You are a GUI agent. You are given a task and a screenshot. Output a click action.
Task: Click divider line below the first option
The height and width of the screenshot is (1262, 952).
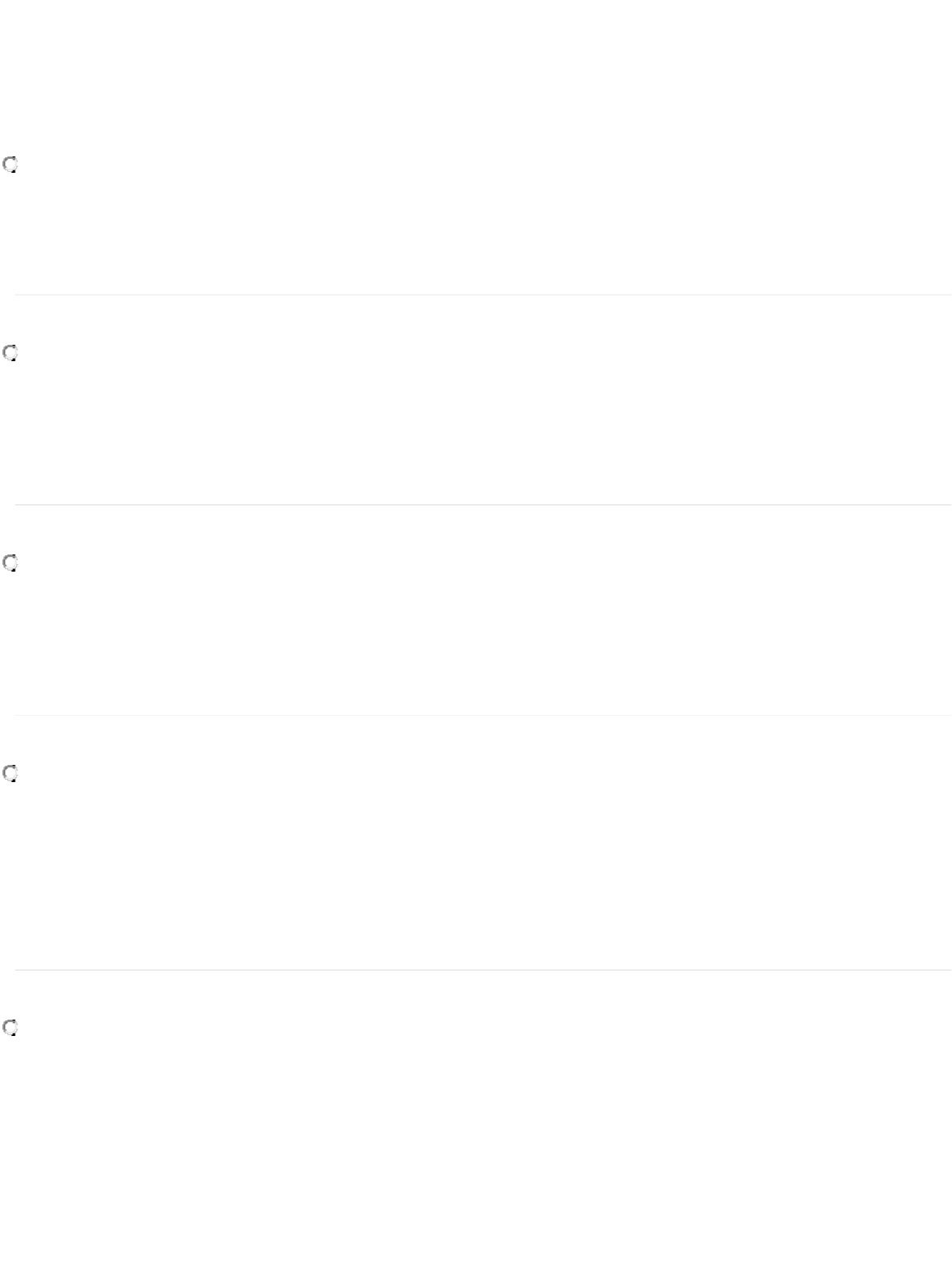483,295
